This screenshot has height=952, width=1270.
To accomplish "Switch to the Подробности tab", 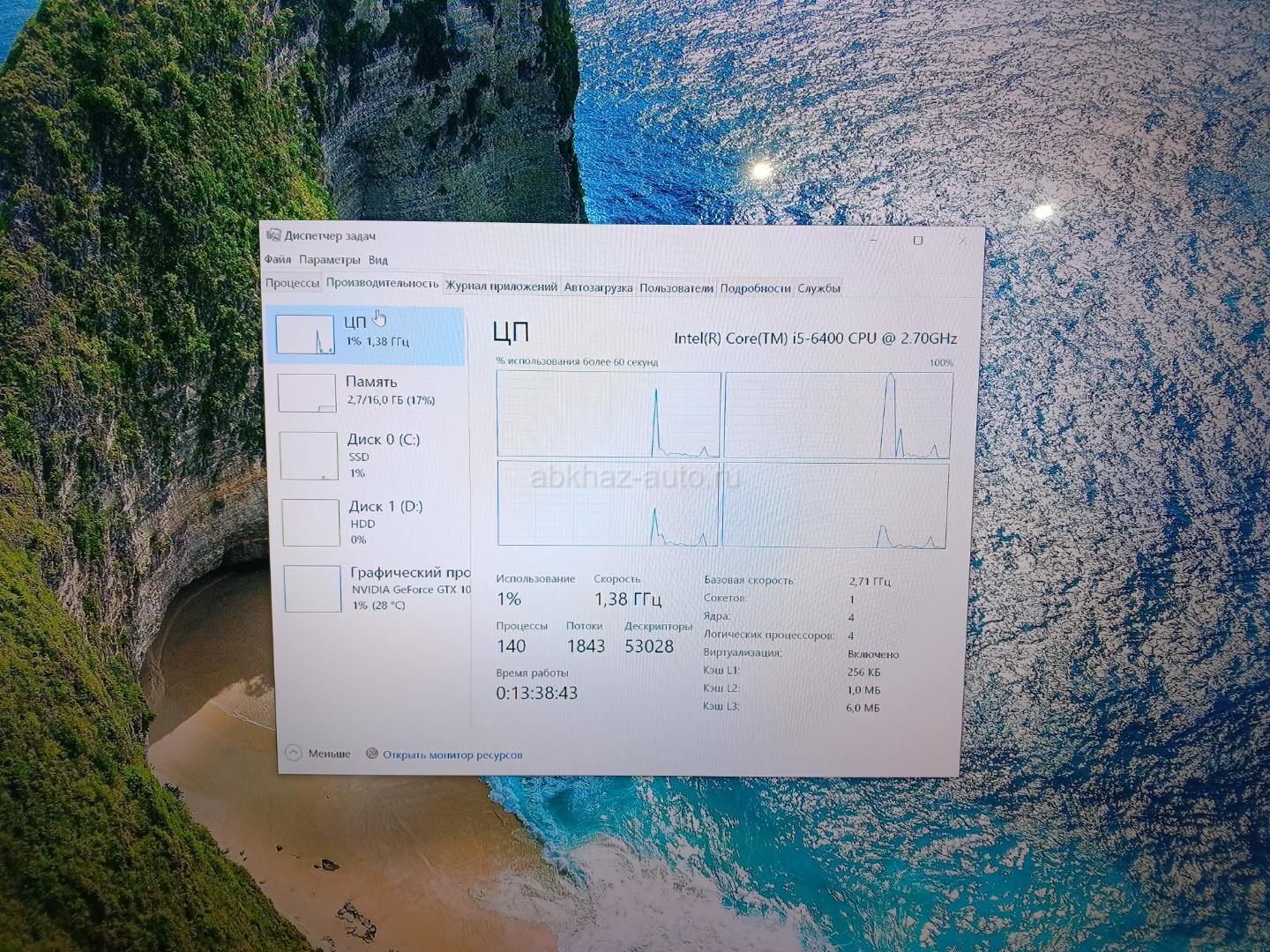I will [x=755, y=288].
